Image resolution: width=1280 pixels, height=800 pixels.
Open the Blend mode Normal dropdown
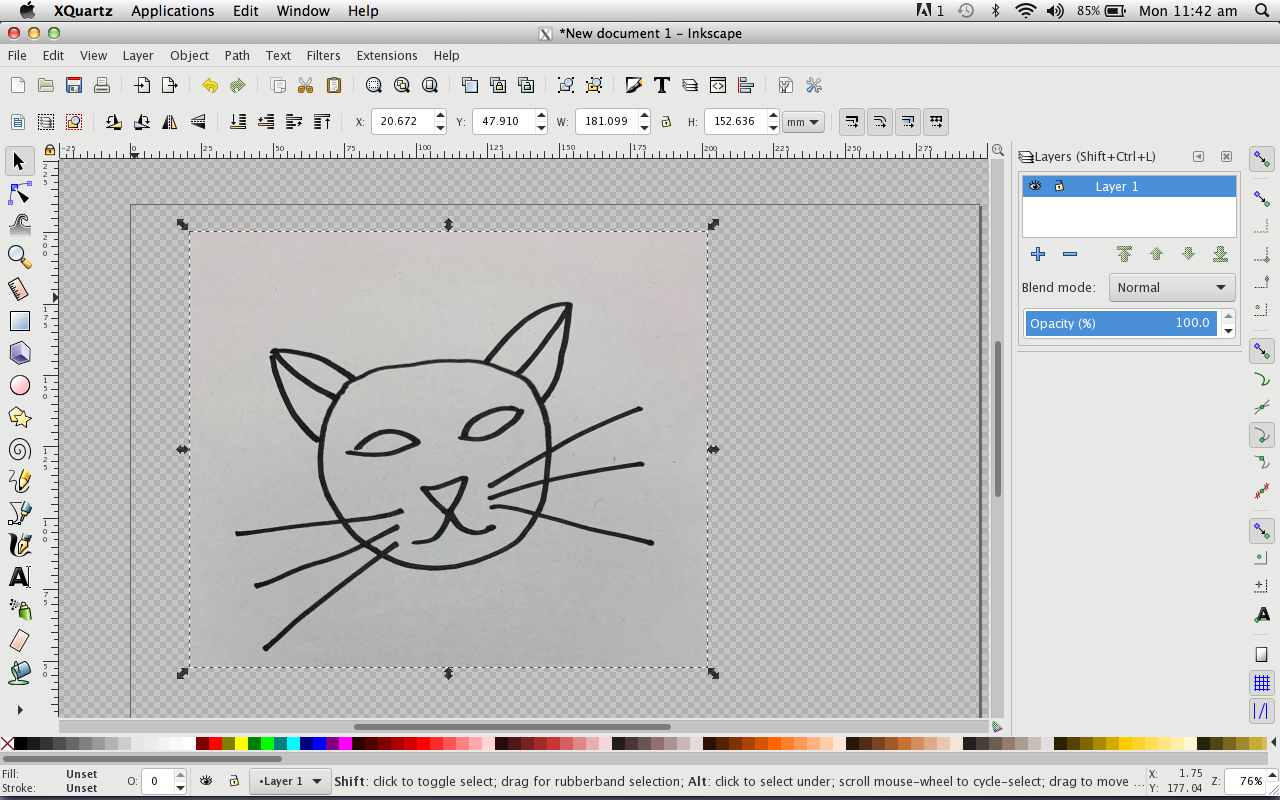pos(1171,288)
